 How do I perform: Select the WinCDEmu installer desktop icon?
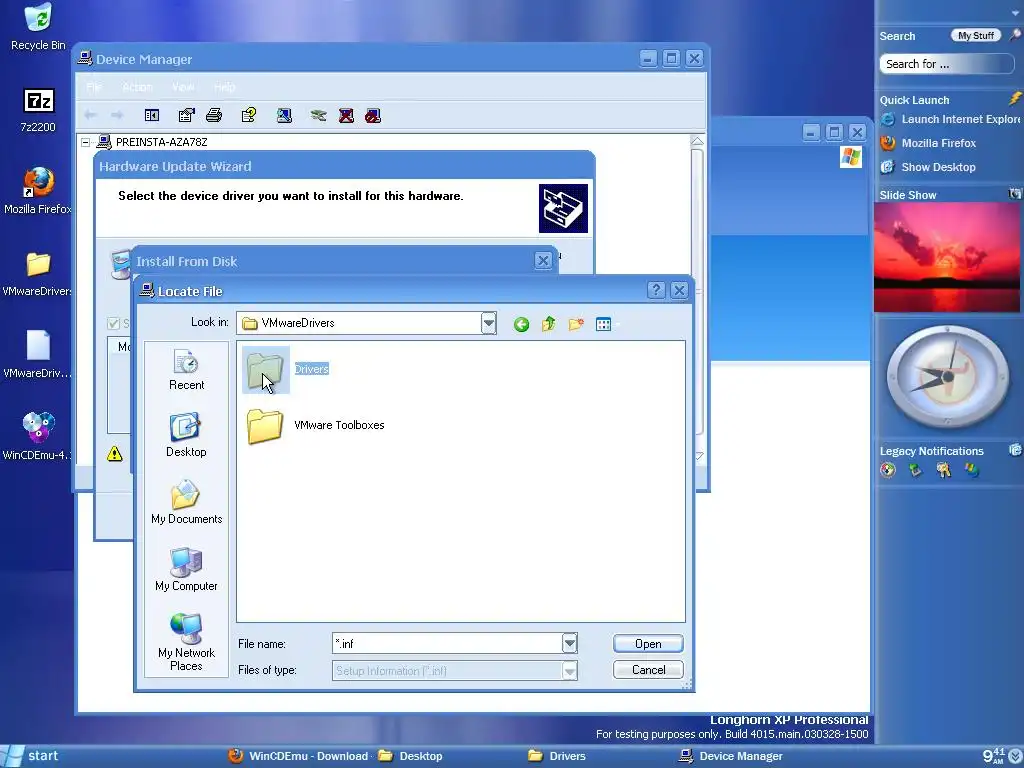[x=38, y=436]
